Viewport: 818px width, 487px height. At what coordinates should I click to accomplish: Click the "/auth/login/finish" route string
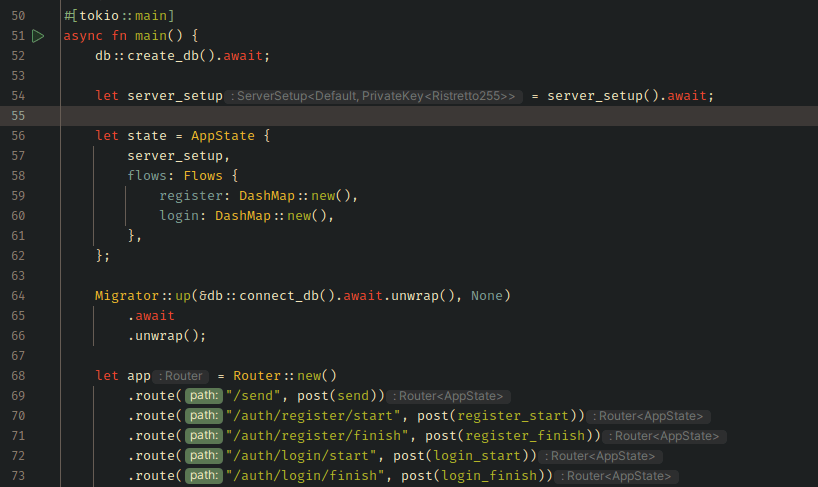tap(305, 476)
